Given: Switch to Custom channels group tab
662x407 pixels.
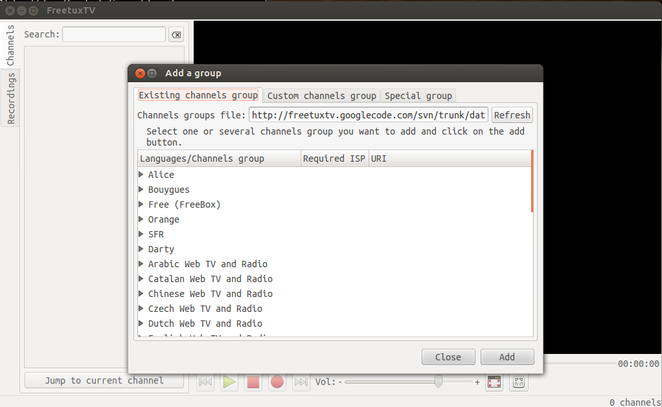Looking at the screenshot, I should coord(322,96).
